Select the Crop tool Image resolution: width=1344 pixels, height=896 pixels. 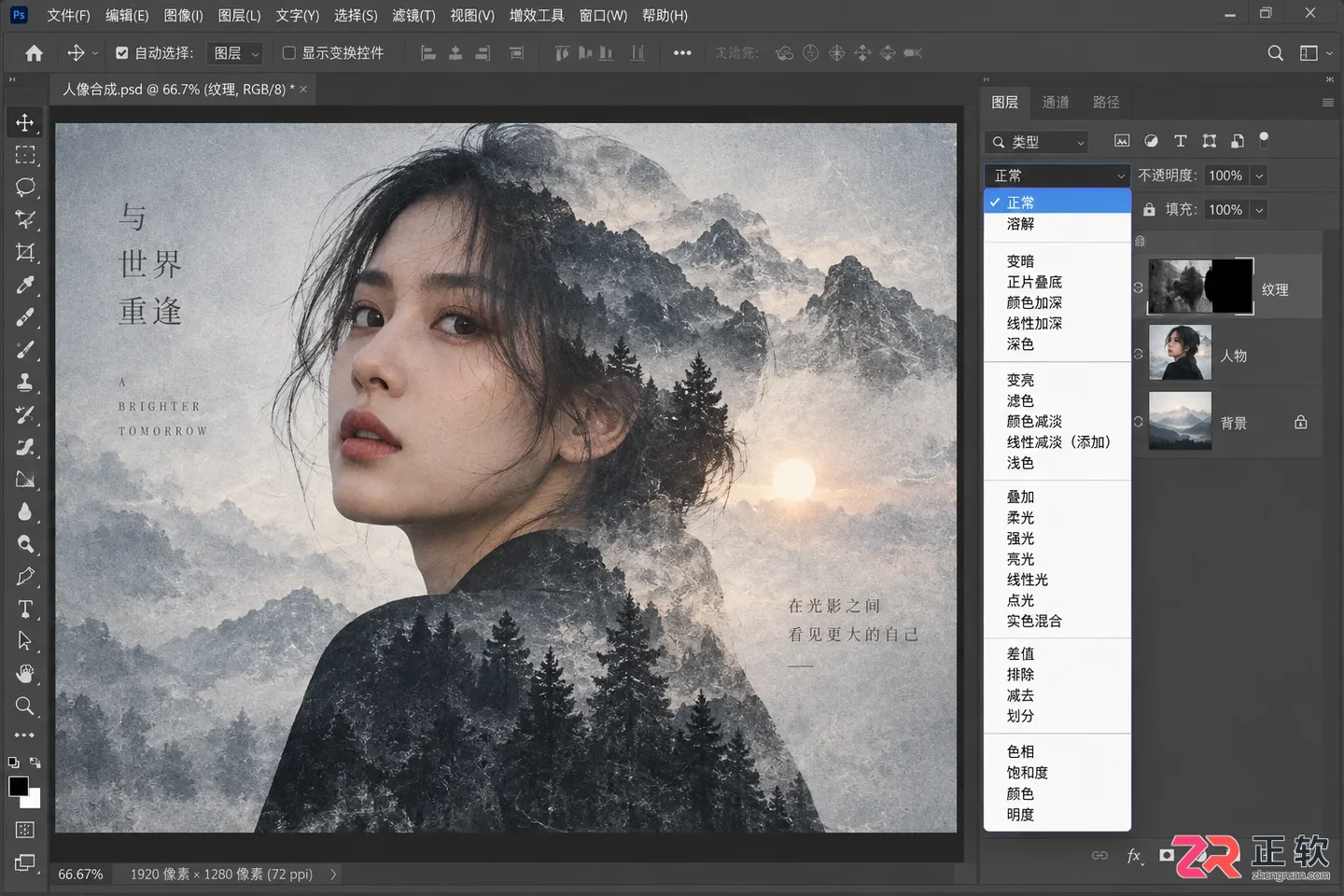click(25, 252)
